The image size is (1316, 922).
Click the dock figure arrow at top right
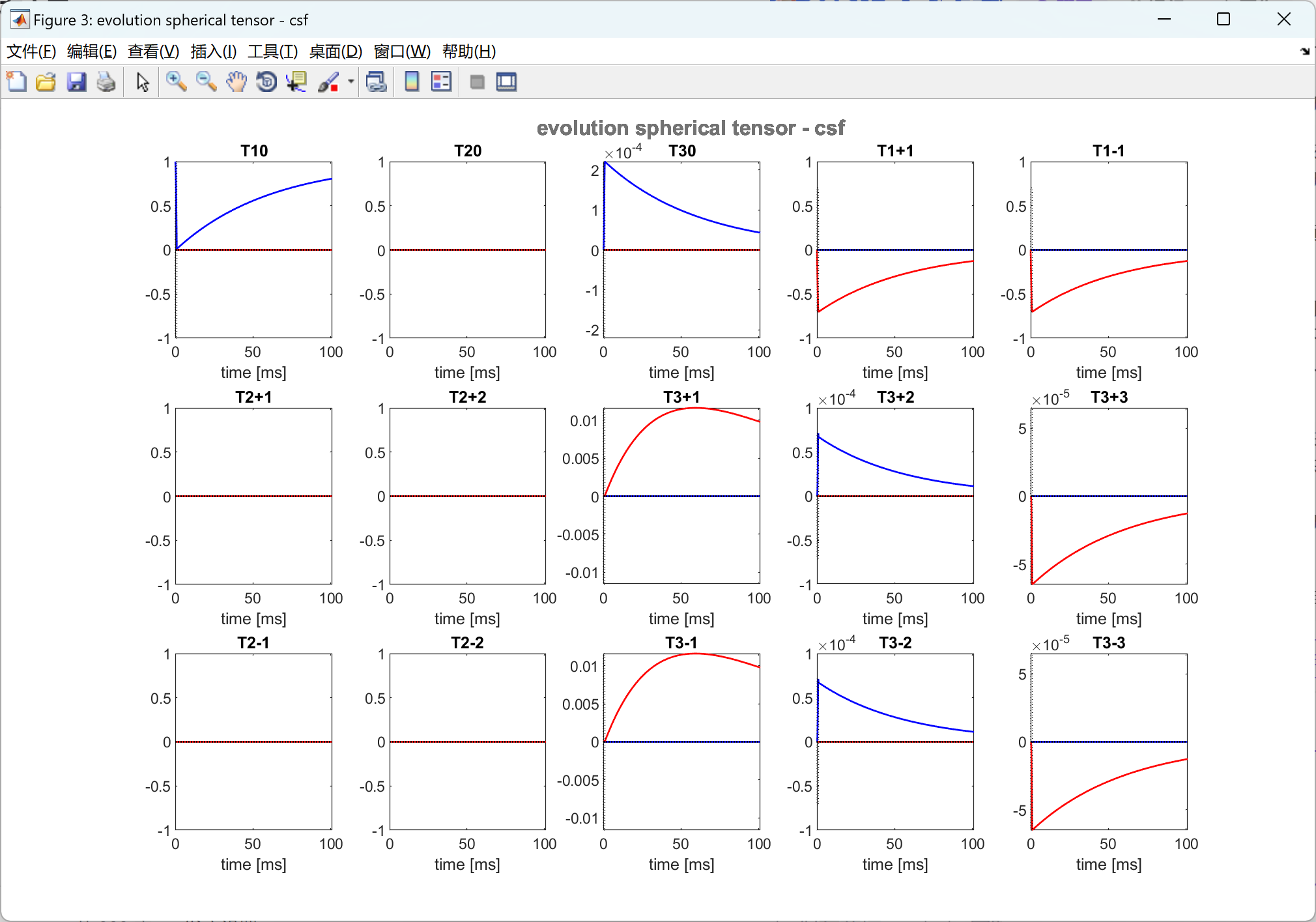[1304, 51]
